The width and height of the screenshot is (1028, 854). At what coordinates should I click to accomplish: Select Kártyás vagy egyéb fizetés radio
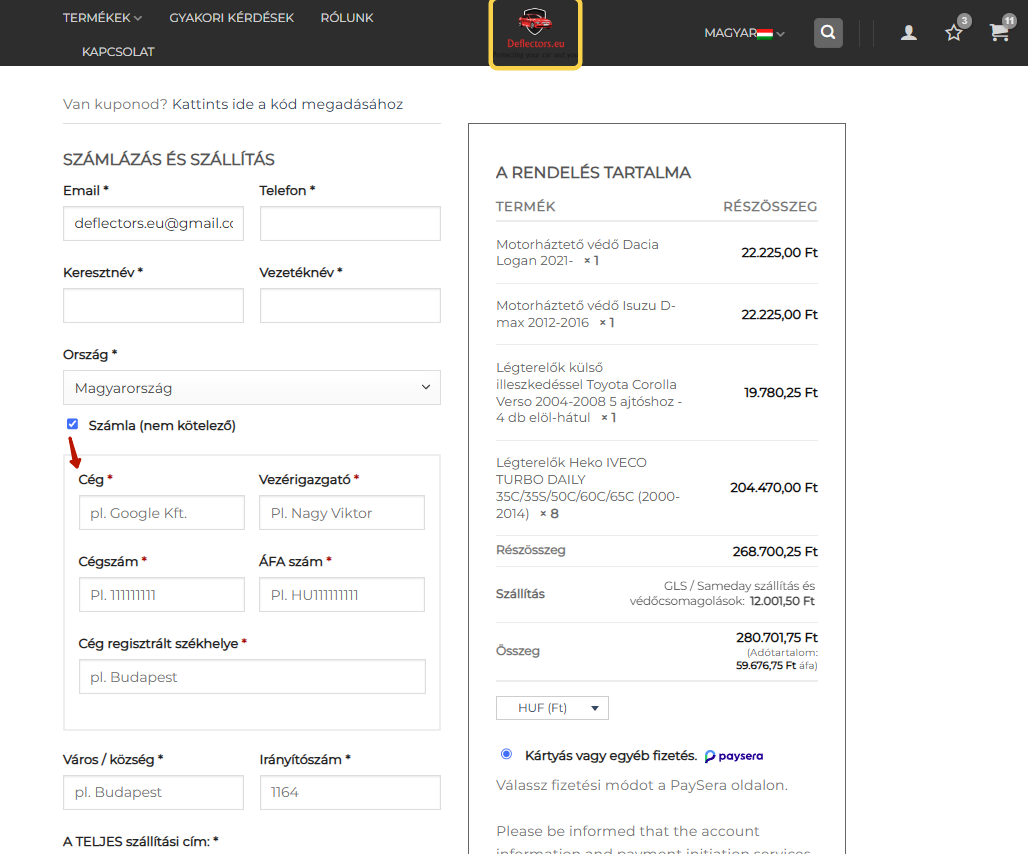point(506,754)
